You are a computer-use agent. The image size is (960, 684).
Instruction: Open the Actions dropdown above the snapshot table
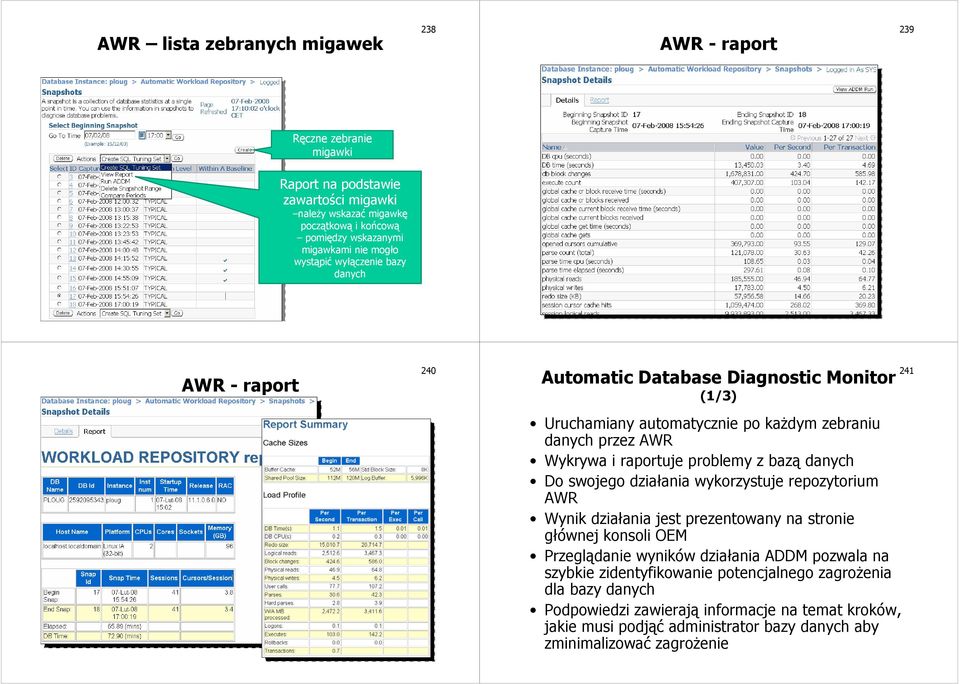pyautogui.click(x=135, y=159)
